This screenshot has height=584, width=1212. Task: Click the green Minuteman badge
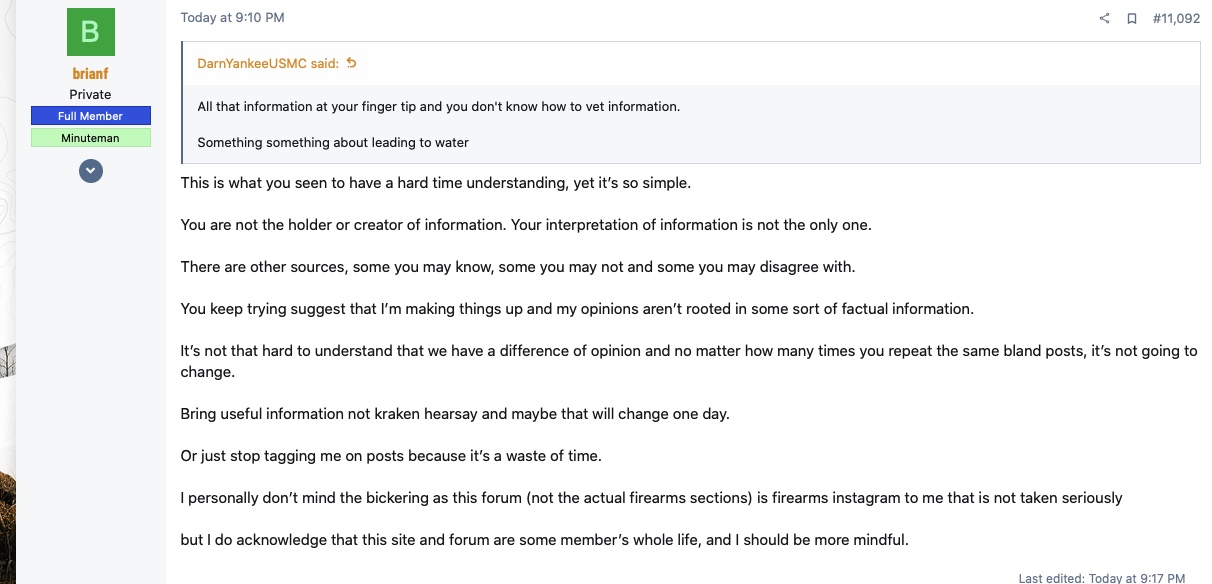tap(91, 138)
